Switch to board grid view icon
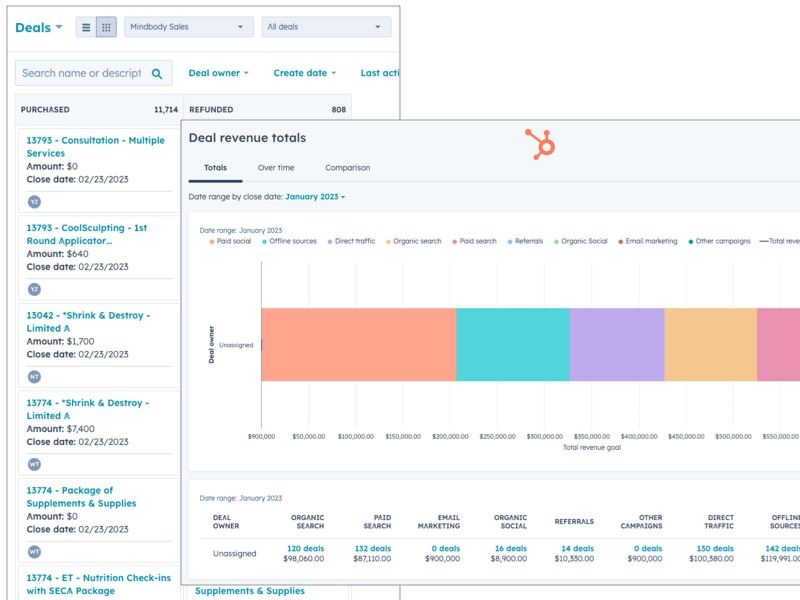The width and height of the screenshot is (800, 600). (106, 27)
